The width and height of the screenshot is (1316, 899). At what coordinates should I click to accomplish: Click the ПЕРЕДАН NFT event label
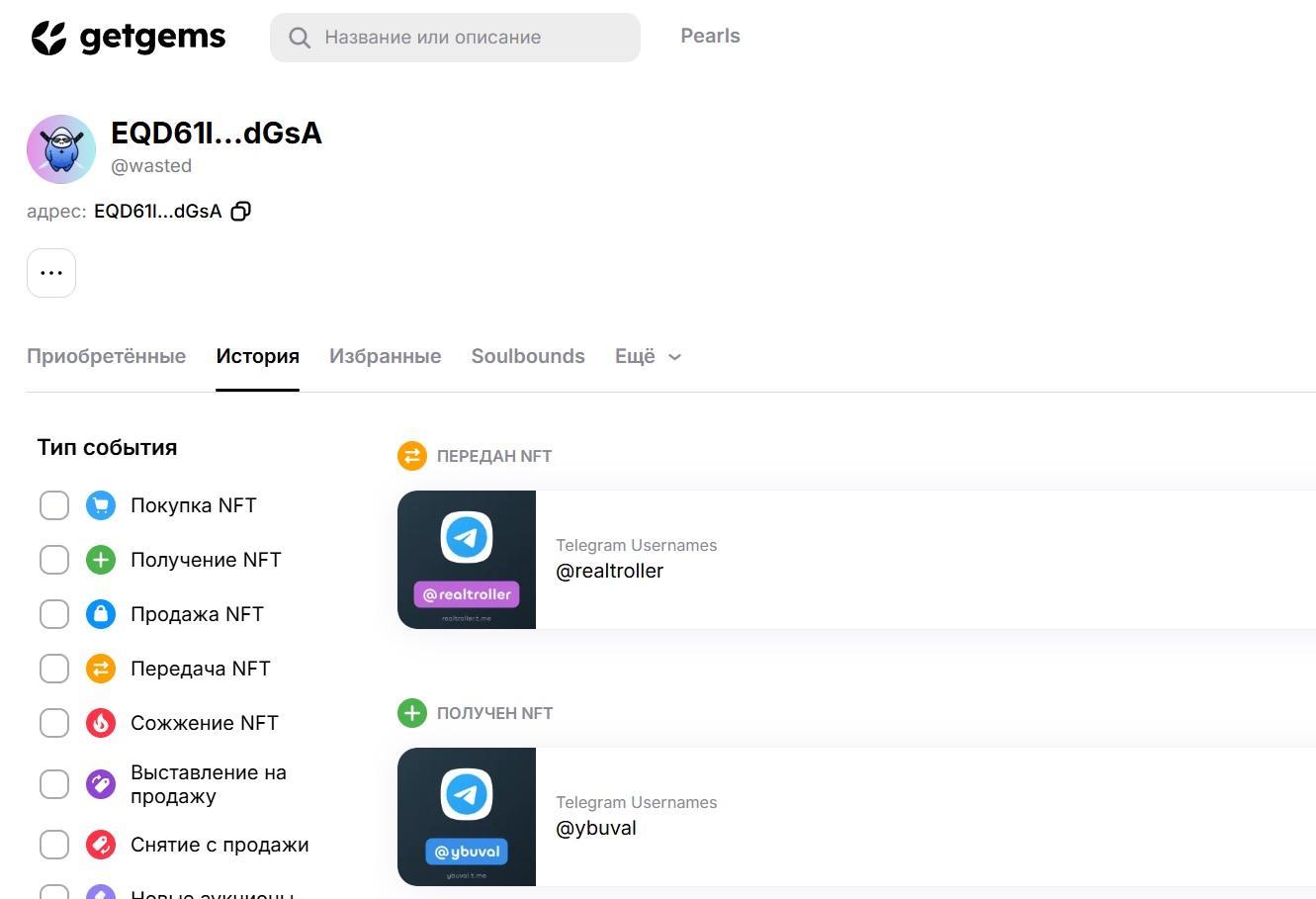494,456
